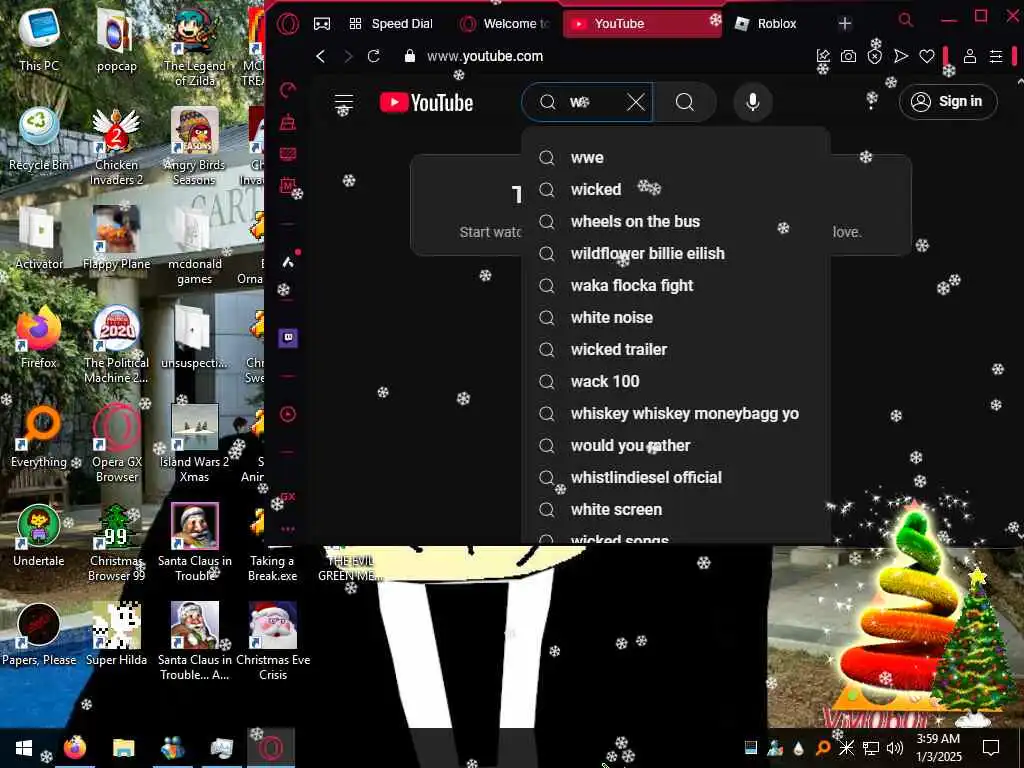Open the search tabs magnifier icon

pyautogui.click(x=905, y=20)
